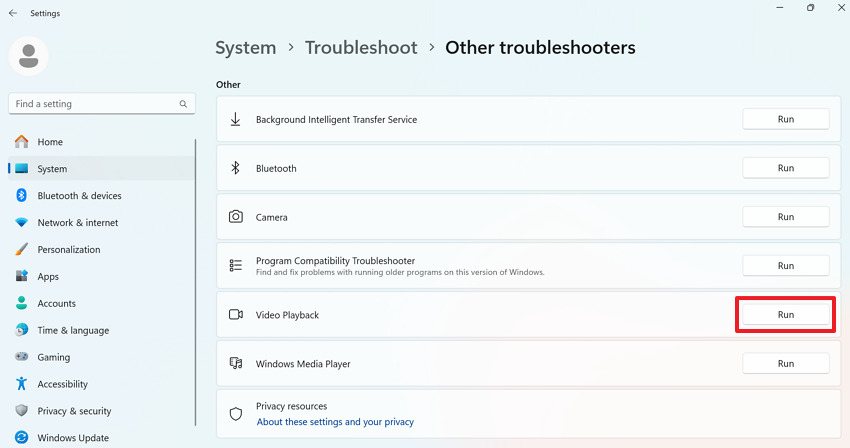
Task: Open Privacy & security settings
Action: tap(101, 411)
